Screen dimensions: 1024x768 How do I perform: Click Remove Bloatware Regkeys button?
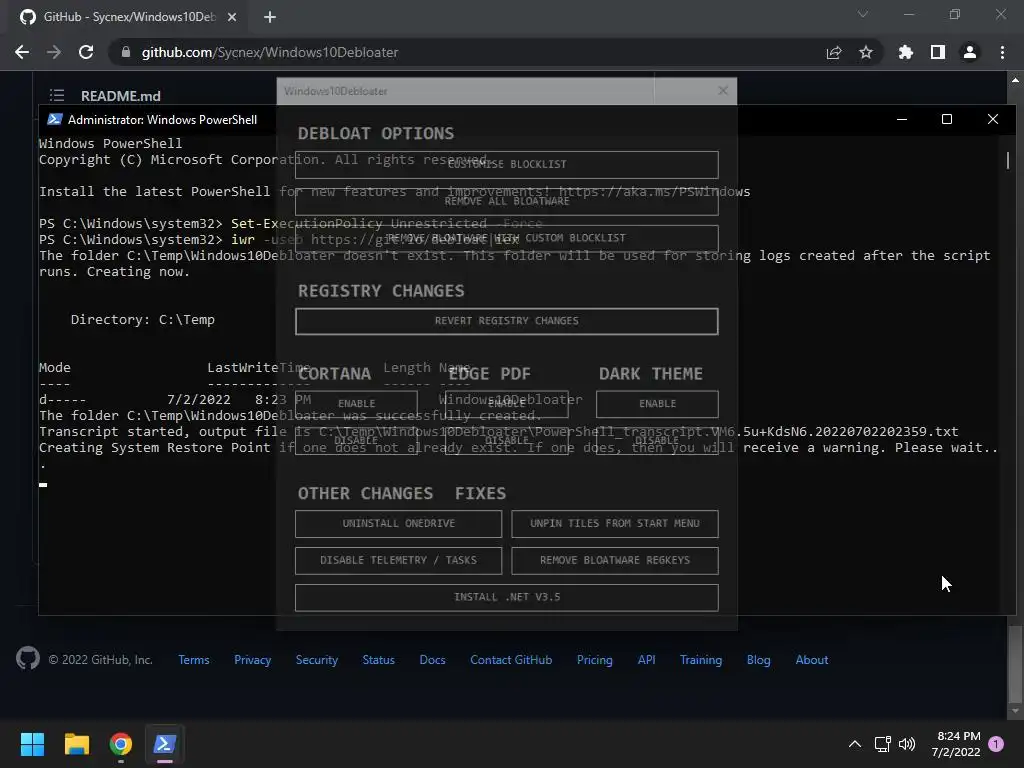[x=615, y=560]
